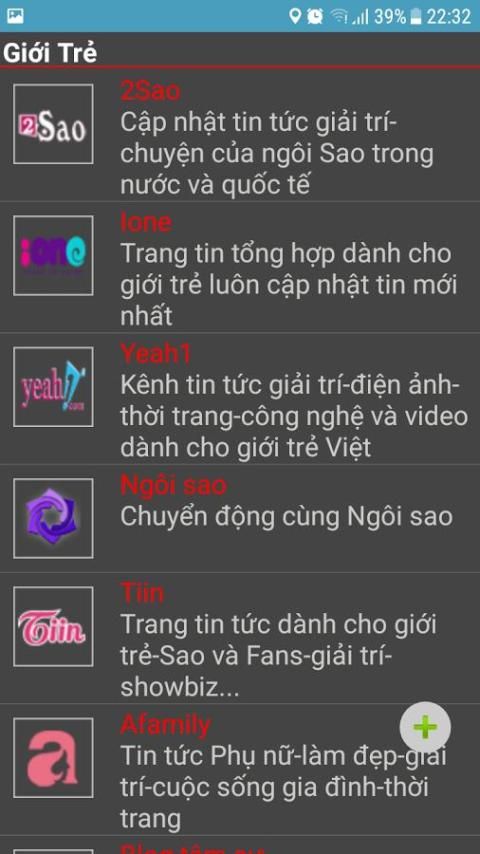The width and height of the screenshot is (480, 854).
Task: Select the 'Tin tức Phụ nữ' description text
Action: (x=283, y=787)
